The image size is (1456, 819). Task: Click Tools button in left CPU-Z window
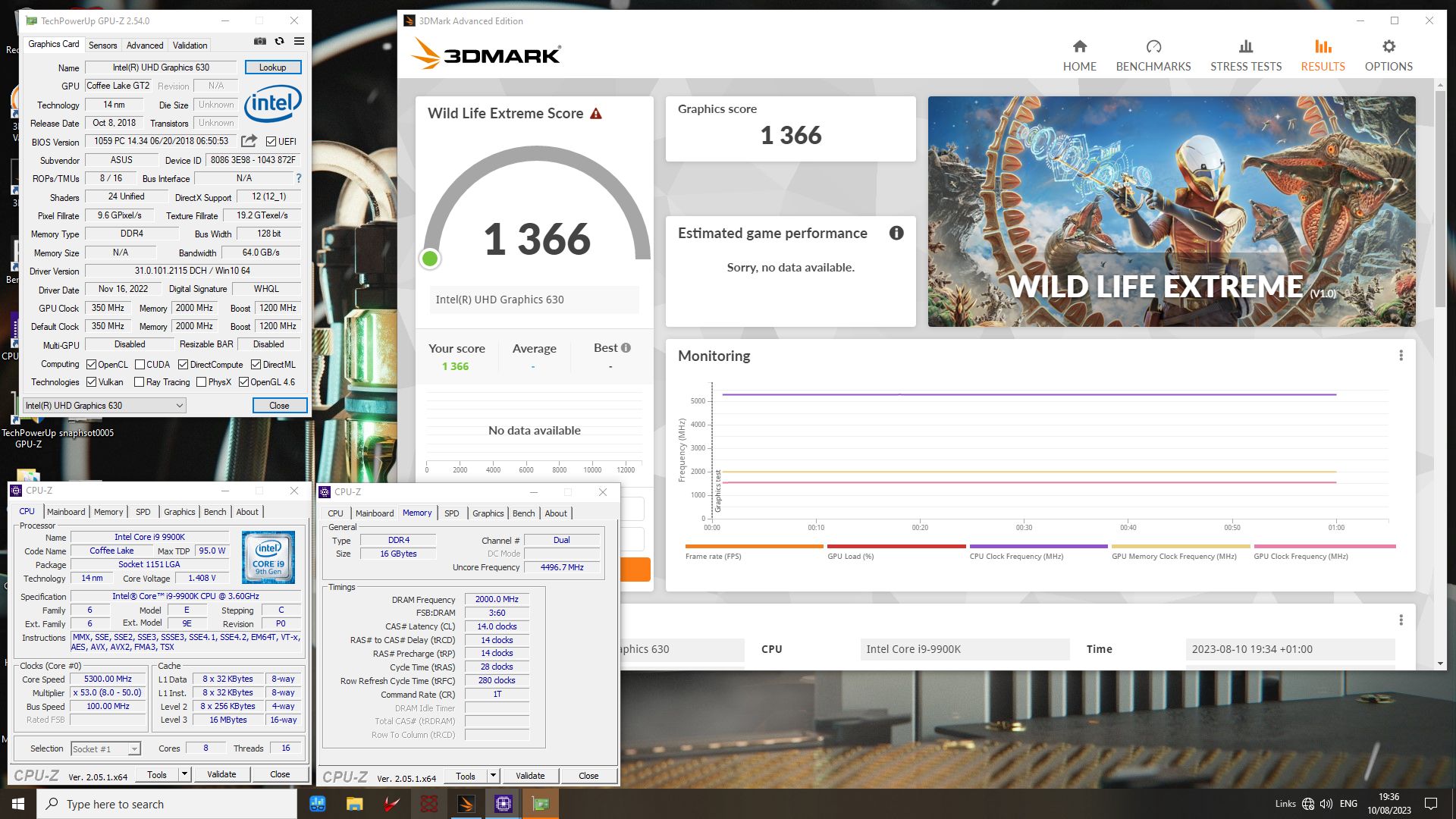pyautogui.click(x=157, y=774)
